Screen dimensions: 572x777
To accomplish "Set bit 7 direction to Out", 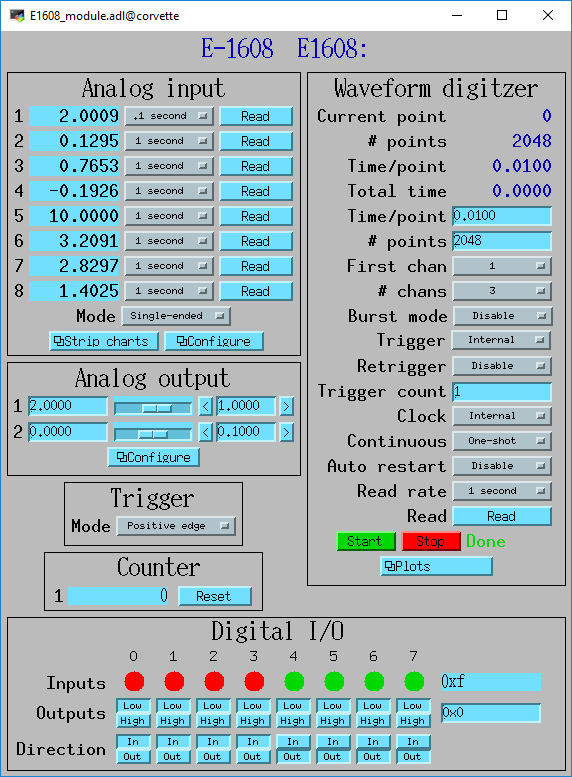I will pyautogui.click(x=413, y=757).
